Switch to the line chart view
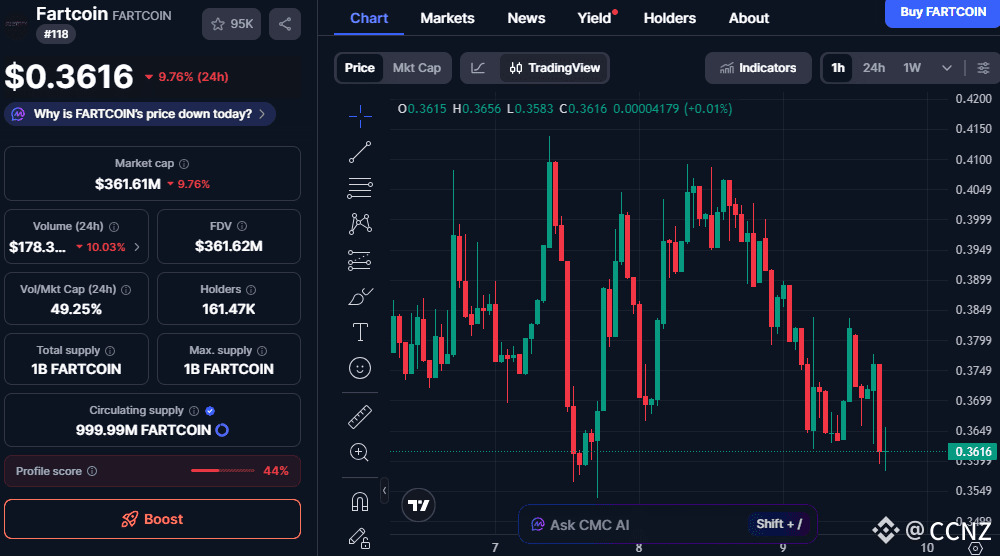 [478, 68]
